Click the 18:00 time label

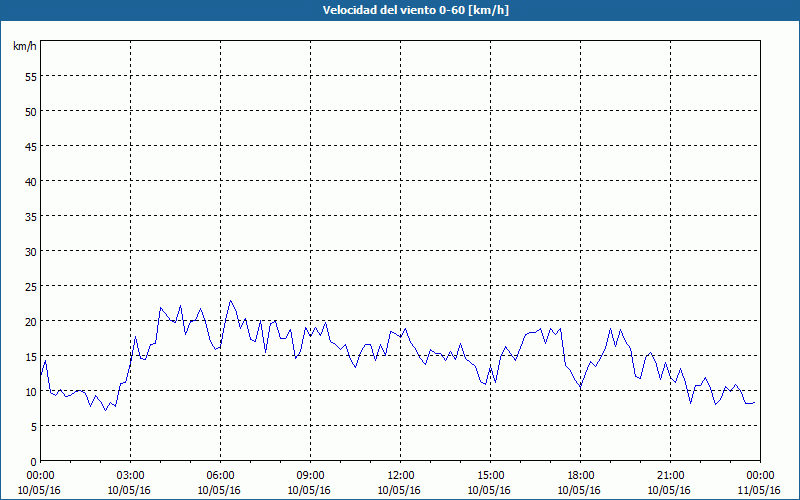pos(581,476)
